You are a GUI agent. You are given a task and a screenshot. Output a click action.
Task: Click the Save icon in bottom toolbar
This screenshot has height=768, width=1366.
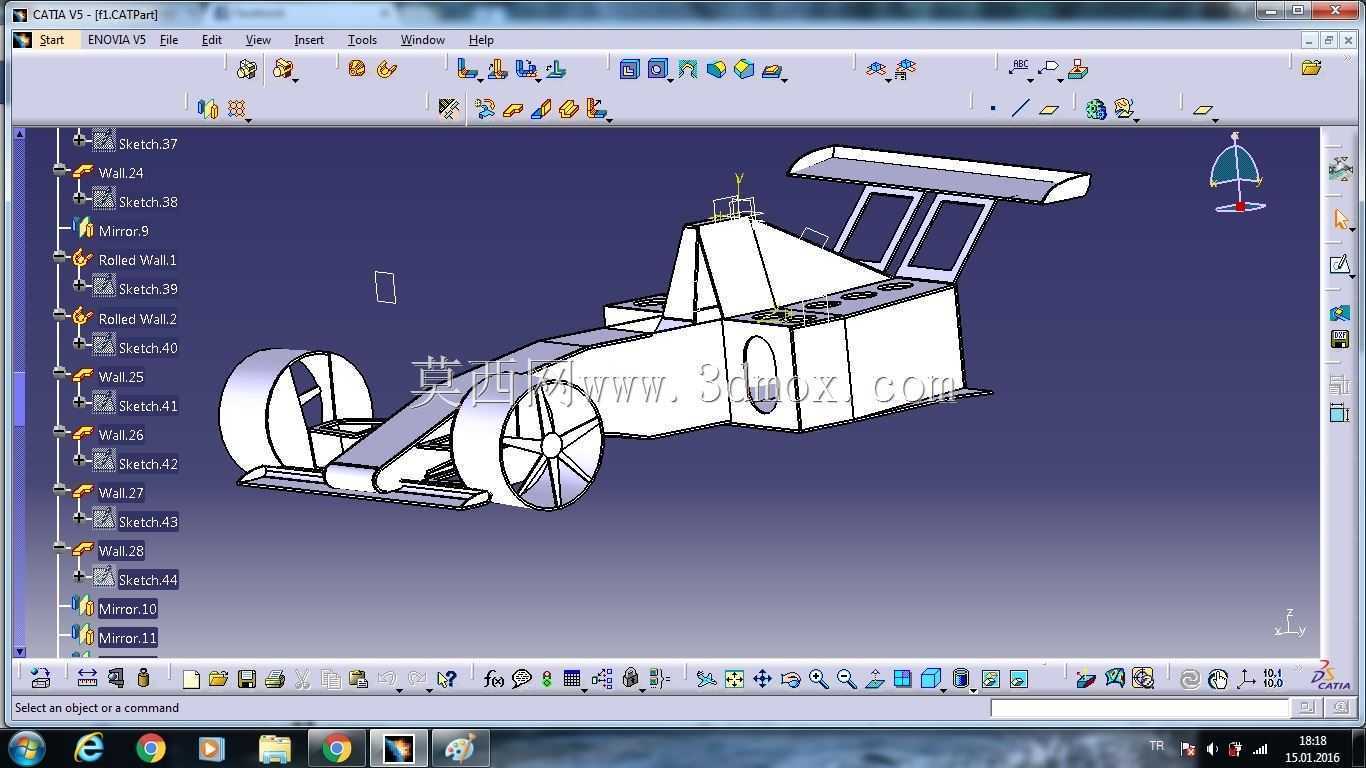pyautogui.click(x=246, y=679)
